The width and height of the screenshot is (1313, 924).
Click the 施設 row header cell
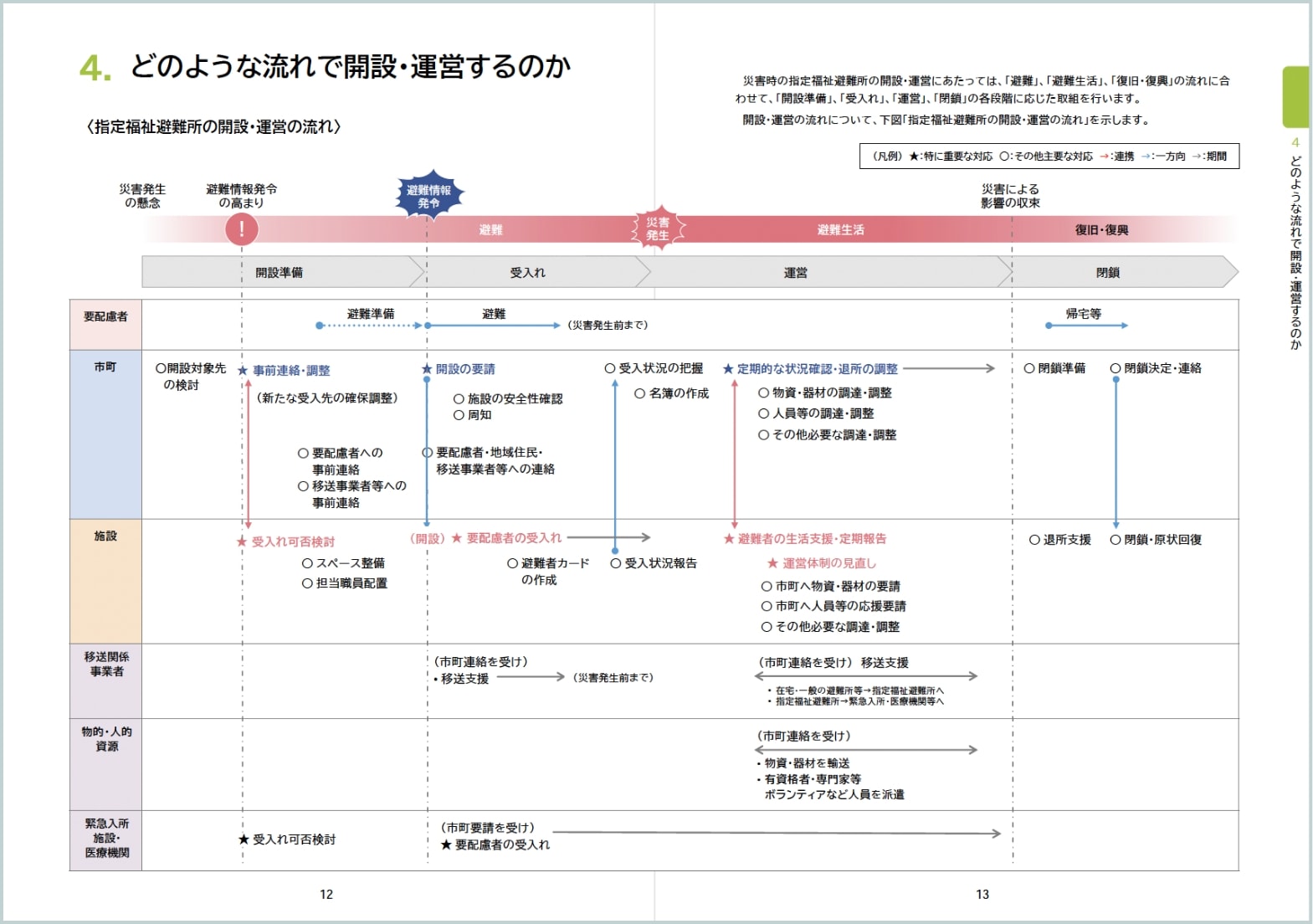pyautogui.click(x=105, y=581)
